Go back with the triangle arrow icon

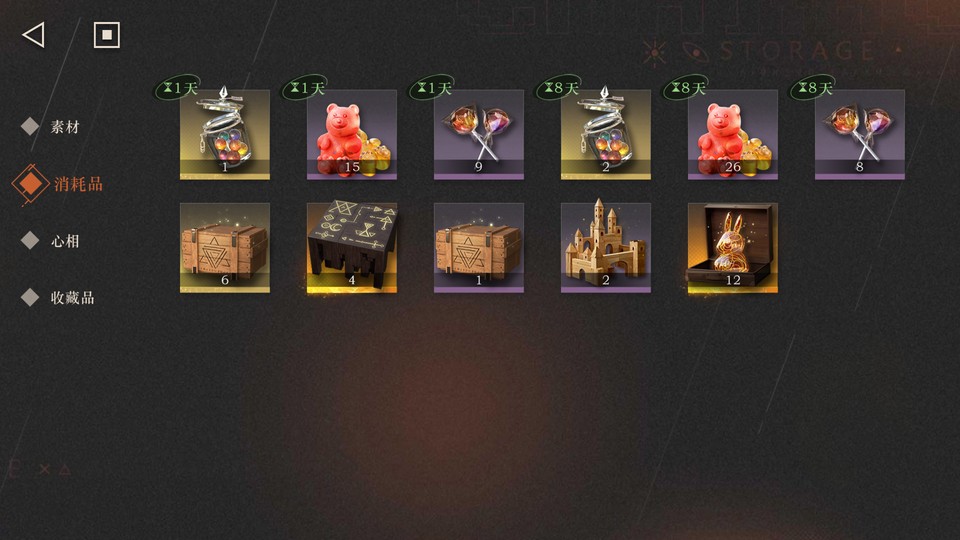34,35
